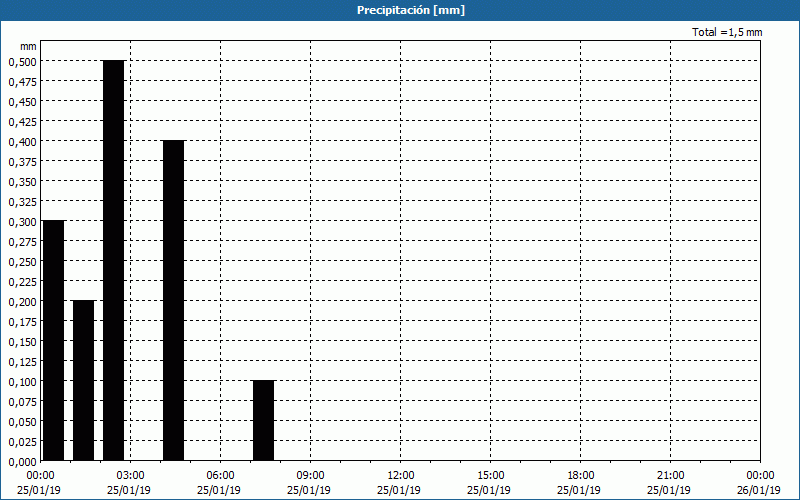The height and width of the screenshot is (500, 800).
Task: Click the 0,075 y-axis label
Action: (23, 402)
